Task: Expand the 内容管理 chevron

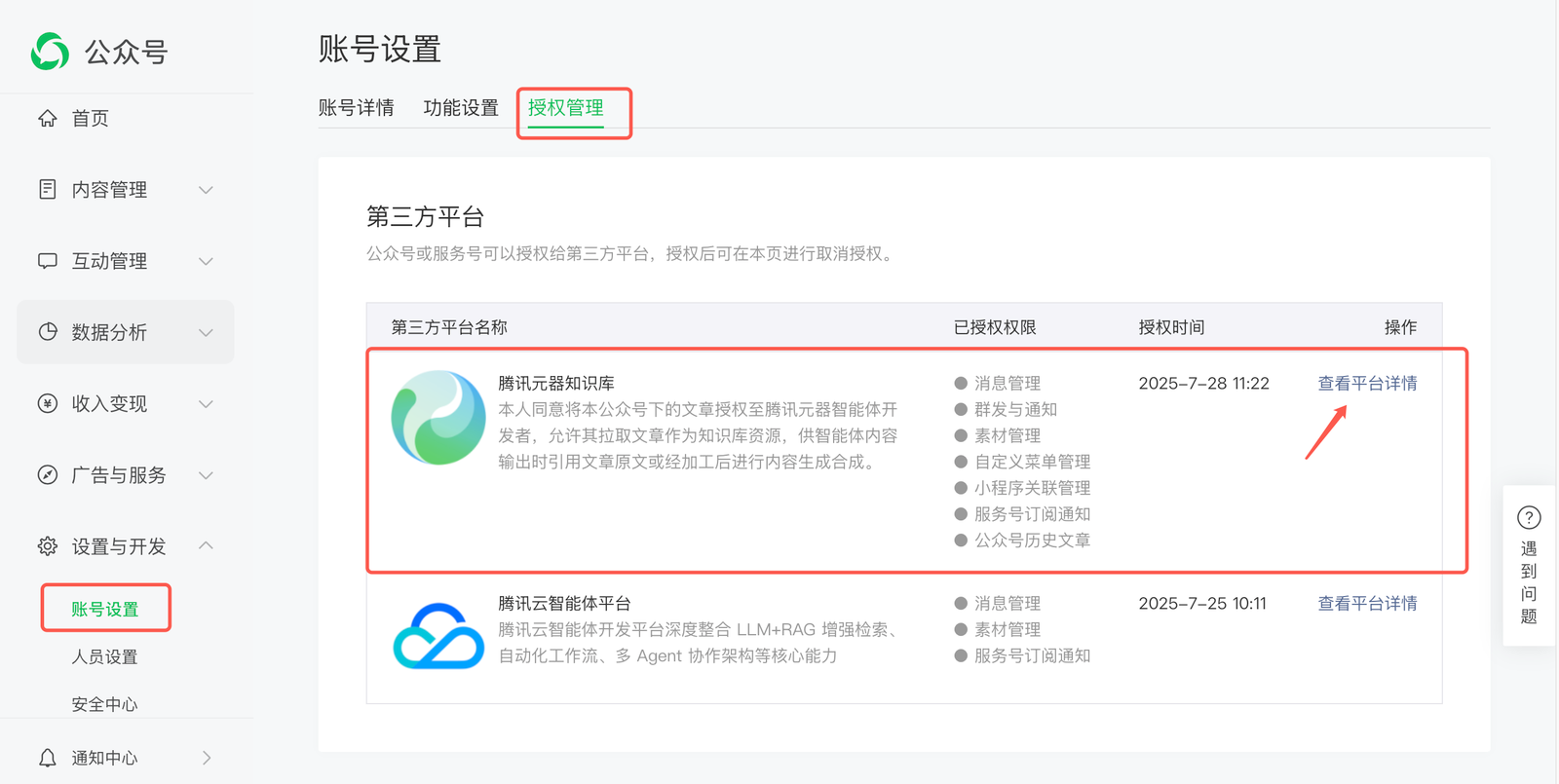Action: 206,190
